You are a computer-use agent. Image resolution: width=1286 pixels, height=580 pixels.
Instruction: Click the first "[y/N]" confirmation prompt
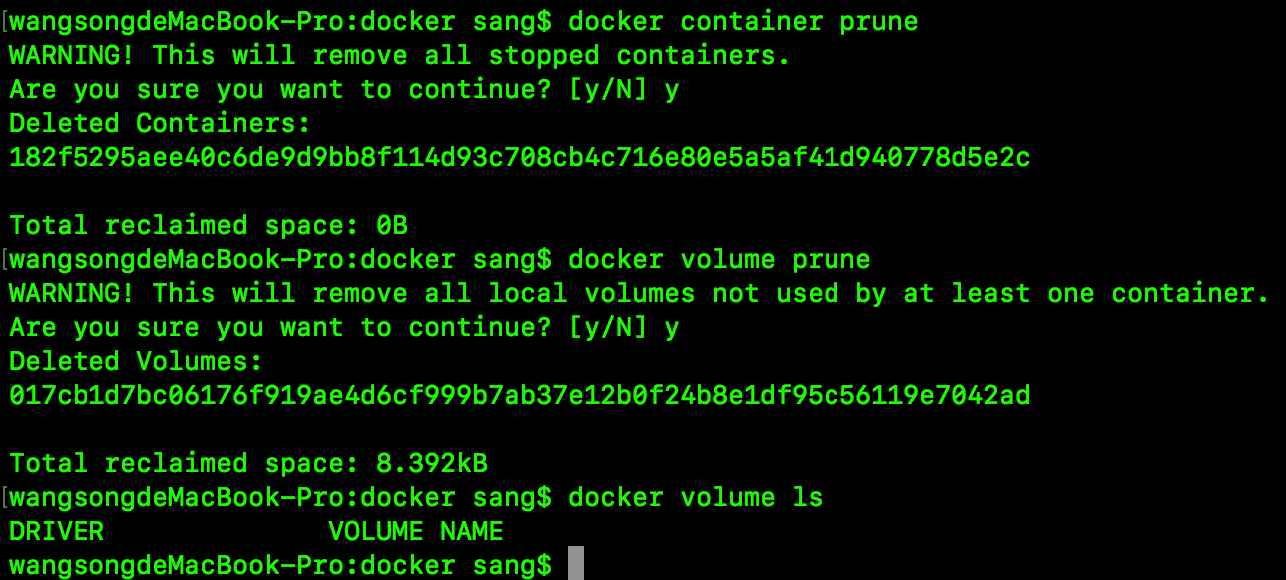[598, 90]
